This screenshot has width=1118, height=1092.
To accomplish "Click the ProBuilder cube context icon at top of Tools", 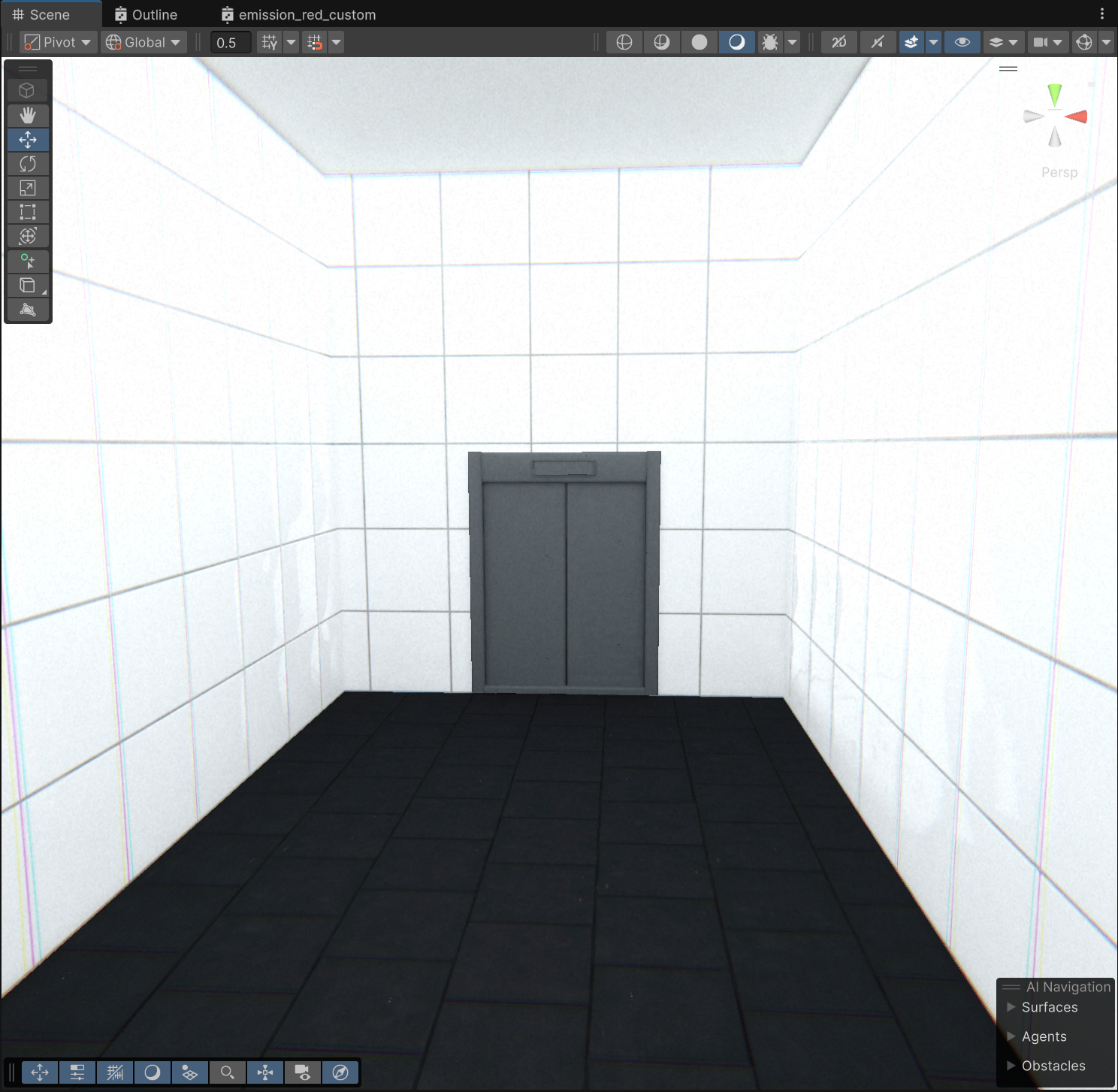I will coord(28,90).
